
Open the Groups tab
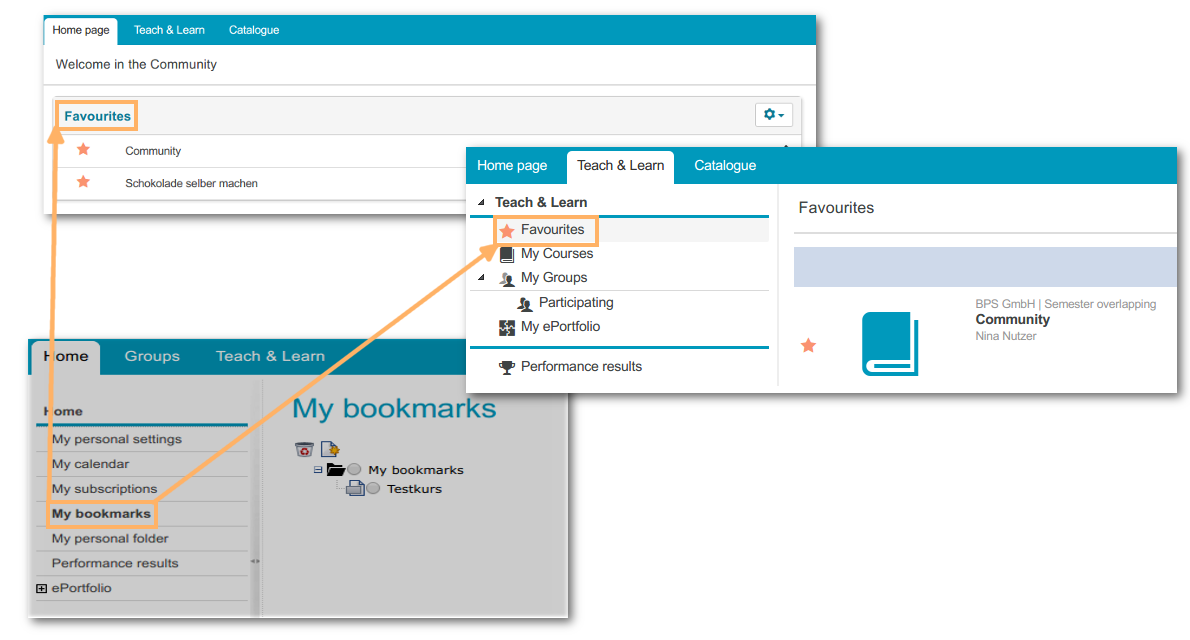click(152, 356)
